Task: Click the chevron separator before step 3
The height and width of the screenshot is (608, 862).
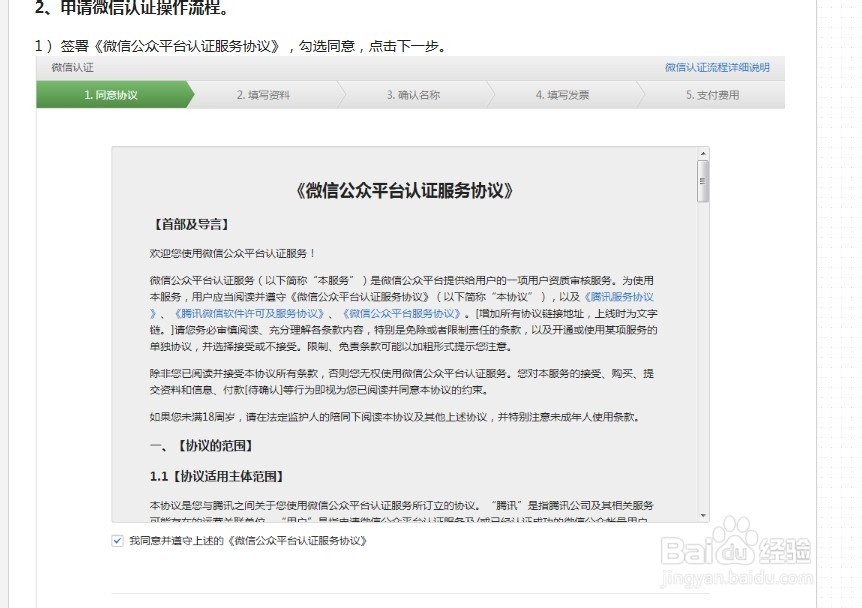Action: (341, 94)
